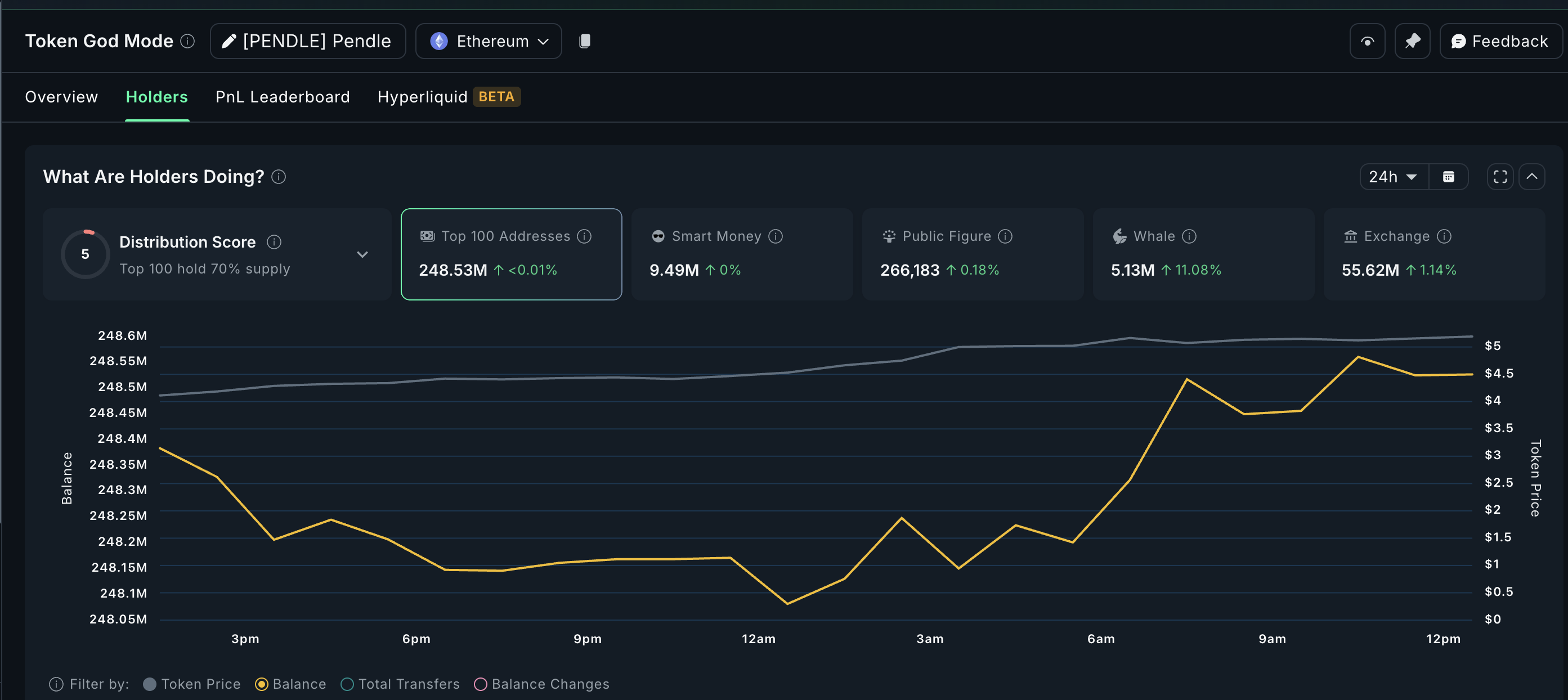Click the copy token address icon

pyautogui.click(x=584, y=41)
